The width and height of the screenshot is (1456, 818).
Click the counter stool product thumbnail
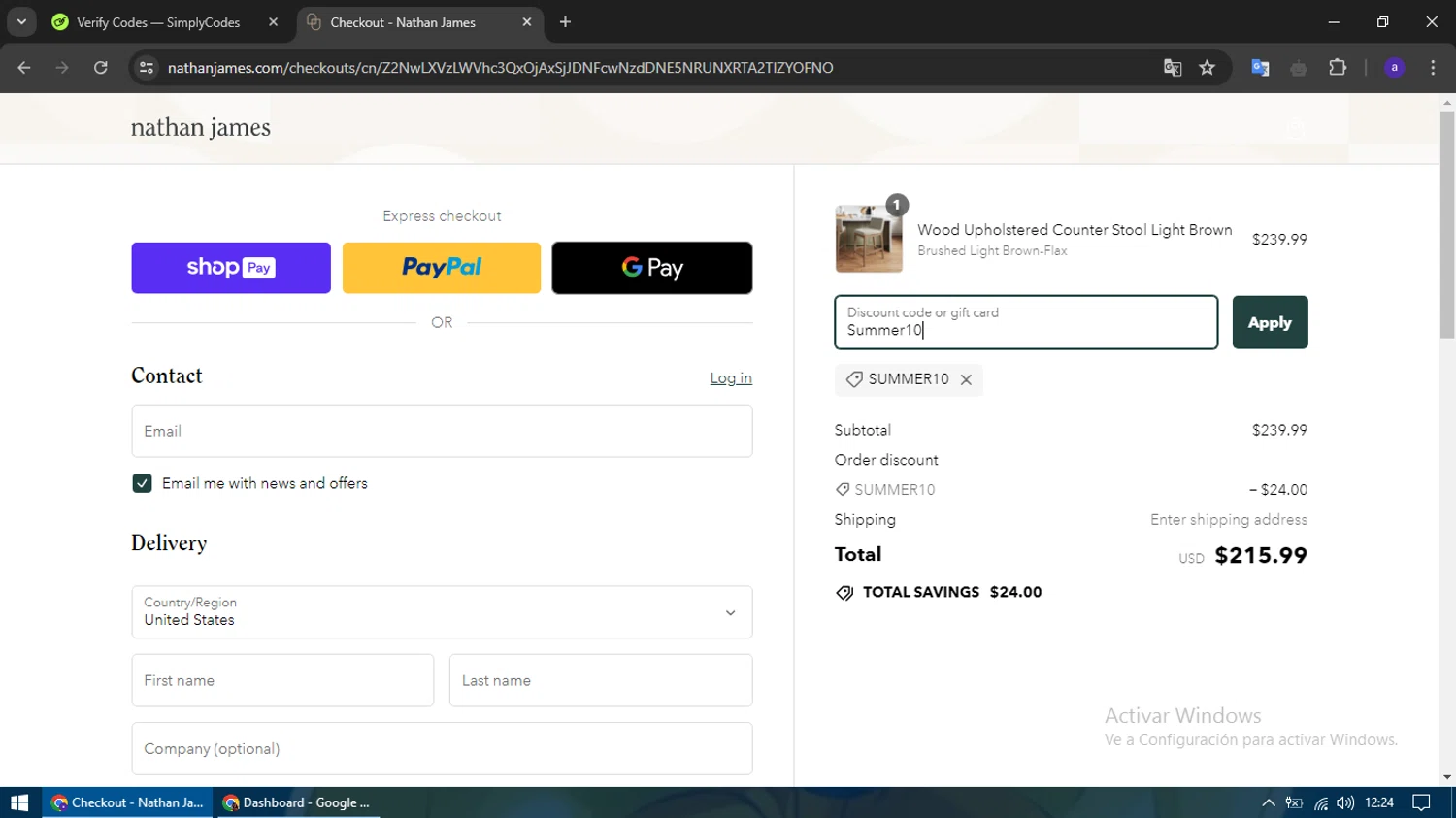click(x=869, y=239)
